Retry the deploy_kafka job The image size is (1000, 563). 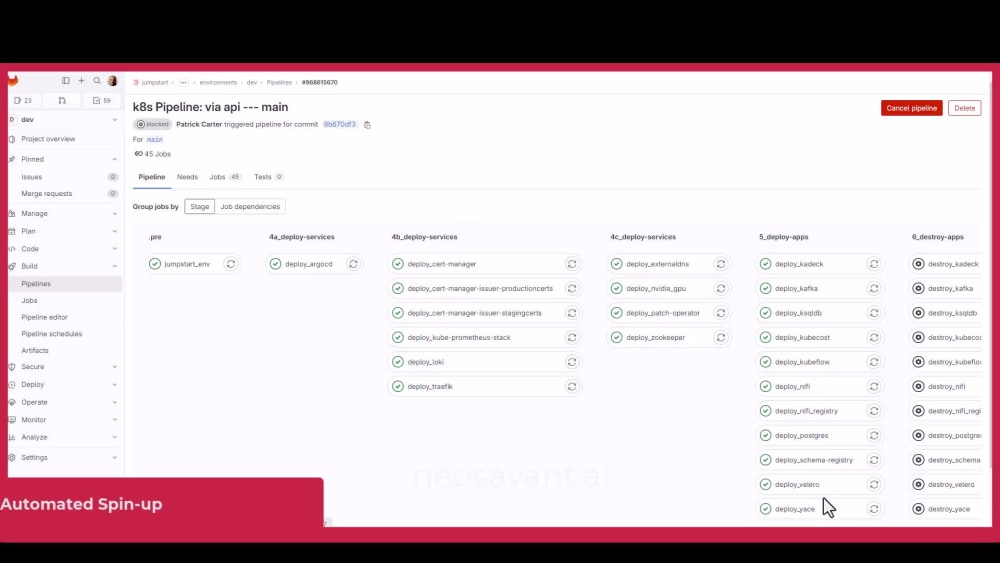tap(874, 288)
